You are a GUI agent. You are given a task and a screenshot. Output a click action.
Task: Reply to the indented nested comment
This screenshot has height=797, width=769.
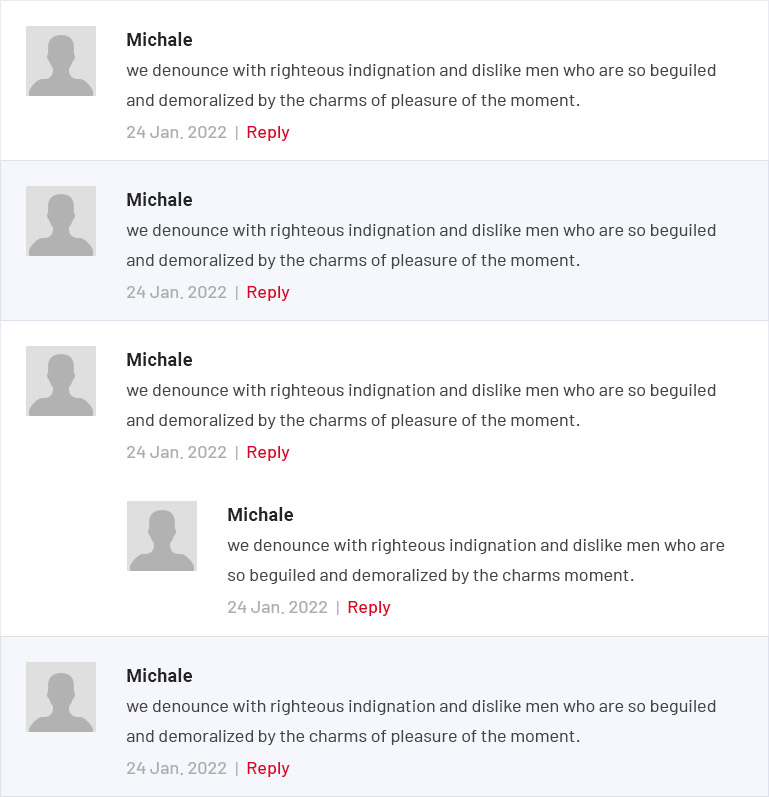point(369,607)
